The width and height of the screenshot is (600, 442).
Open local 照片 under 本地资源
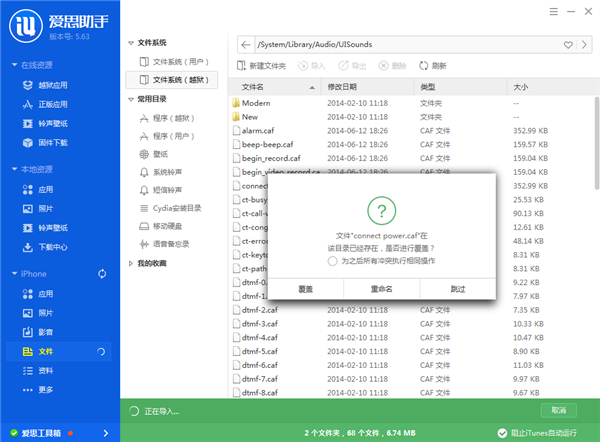click(x=38, y=209)
